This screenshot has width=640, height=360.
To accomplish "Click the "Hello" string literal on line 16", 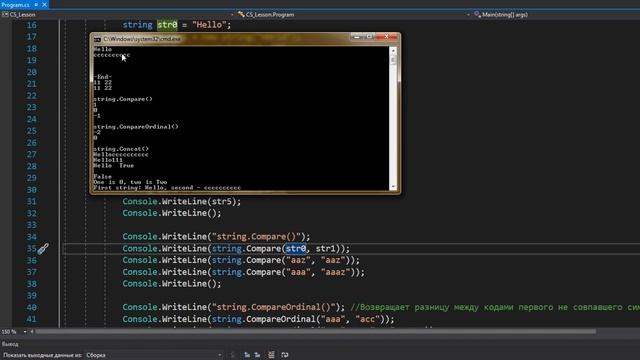I will click(209, 25).
